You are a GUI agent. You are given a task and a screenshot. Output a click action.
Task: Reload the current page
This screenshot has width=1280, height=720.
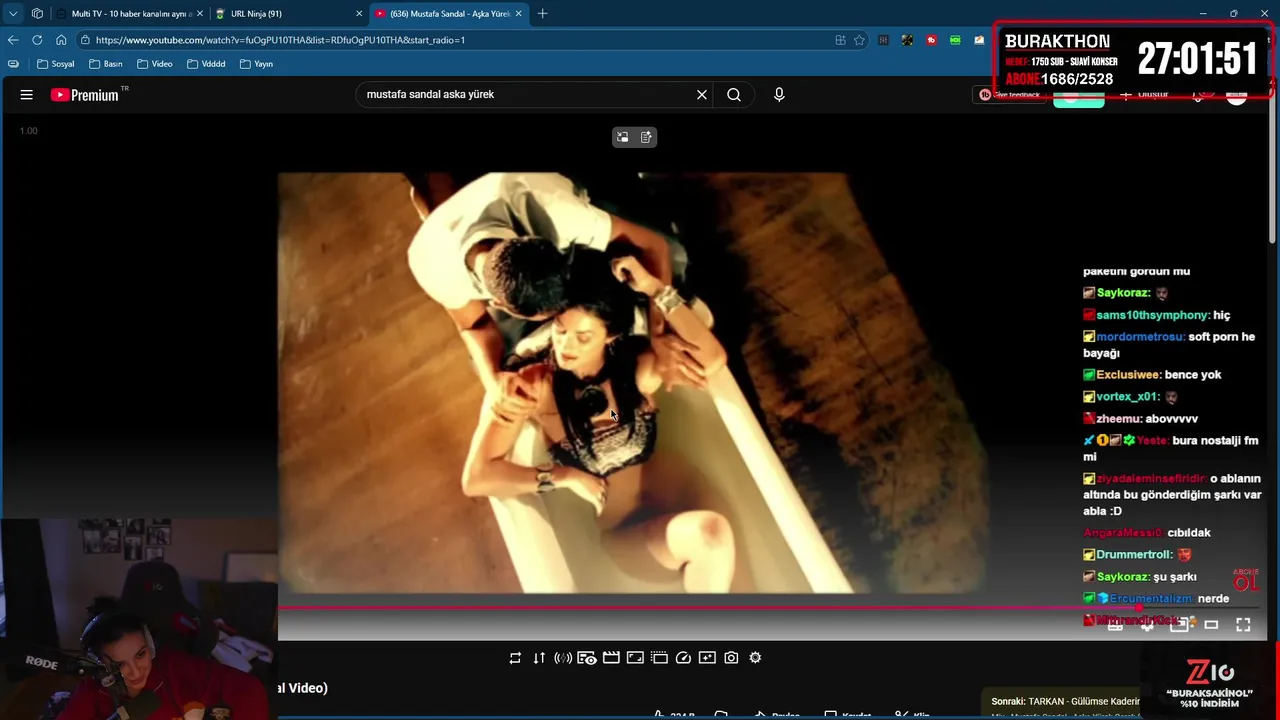point(37,40)
